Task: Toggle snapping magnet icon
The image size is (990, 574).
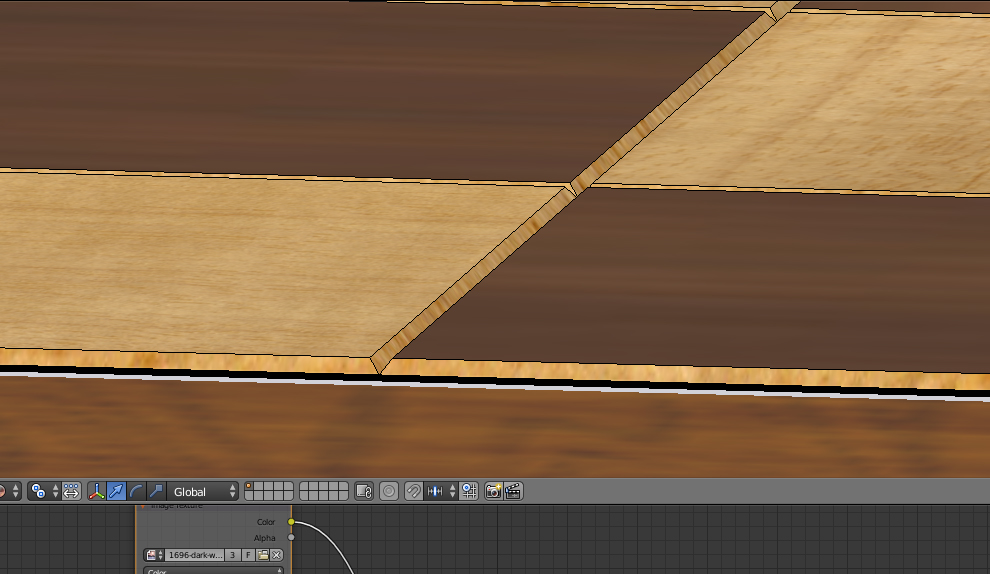Action: click(x=414, y=491)
